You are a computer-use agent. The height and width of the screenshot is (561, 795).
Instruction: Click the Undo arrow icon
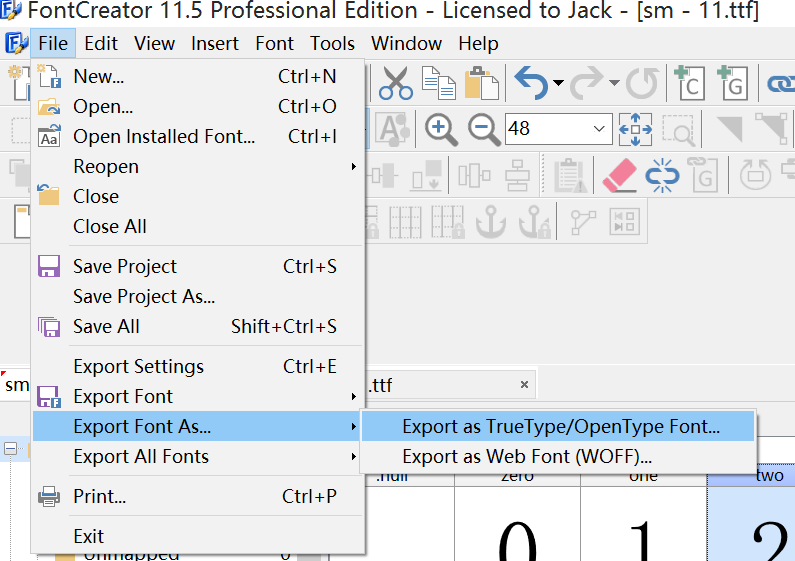(x=531, y=83)
